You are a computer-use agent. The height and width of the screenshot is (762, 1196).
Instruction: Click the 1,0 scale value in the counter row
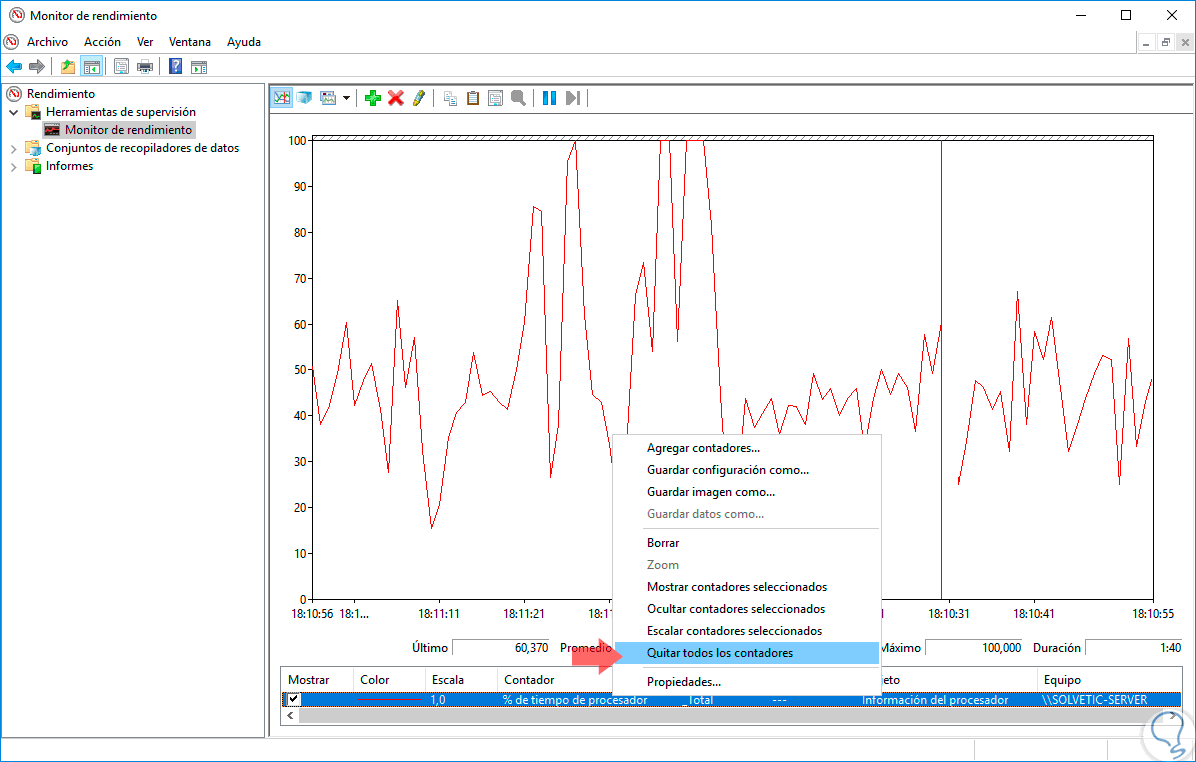(438, 699)
